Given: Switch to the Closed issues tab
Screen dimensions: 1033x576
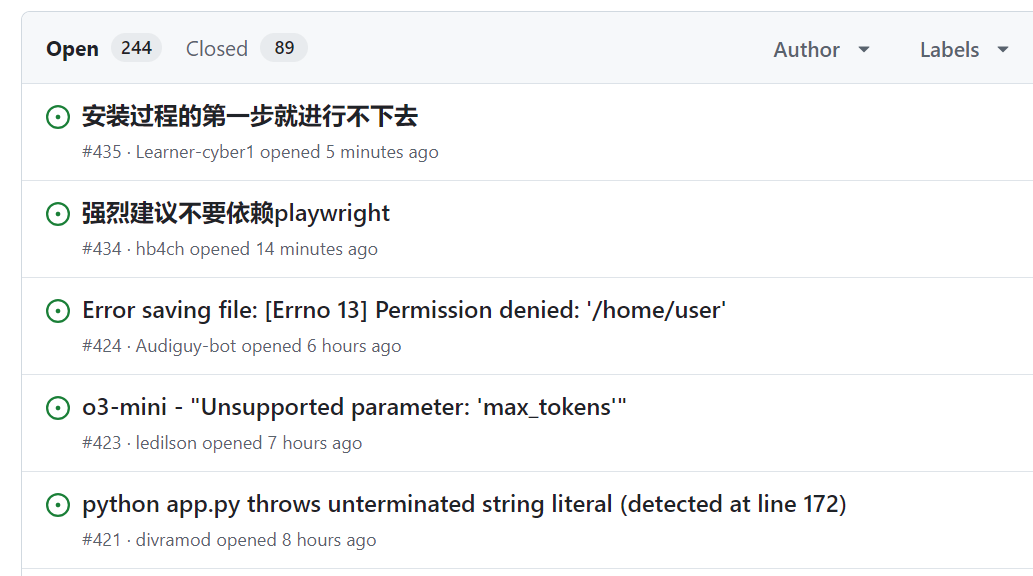Looking at the screenshot, I should click(216, 49).
